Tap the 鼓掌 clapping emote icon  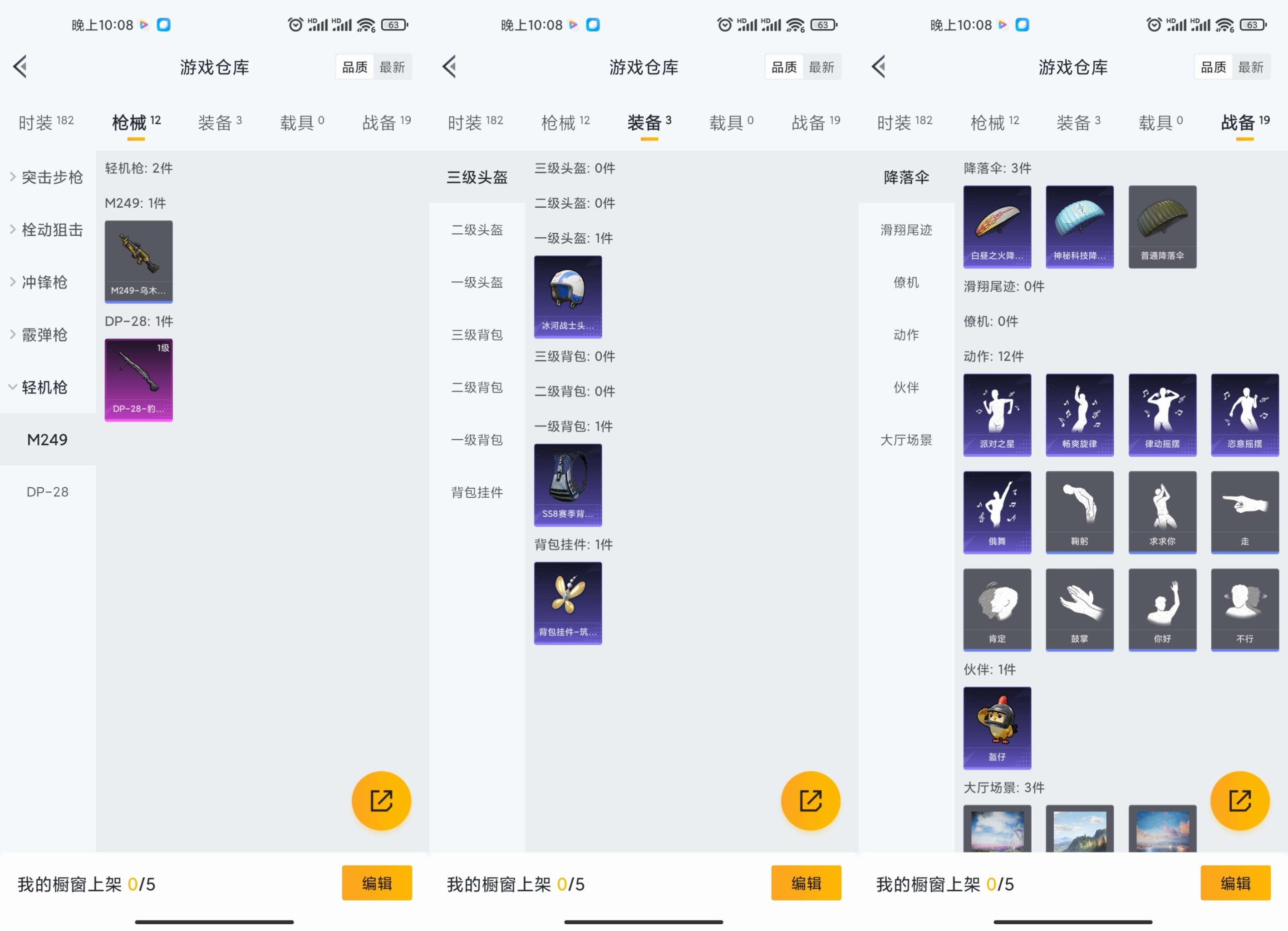[x=1080, y=609]
